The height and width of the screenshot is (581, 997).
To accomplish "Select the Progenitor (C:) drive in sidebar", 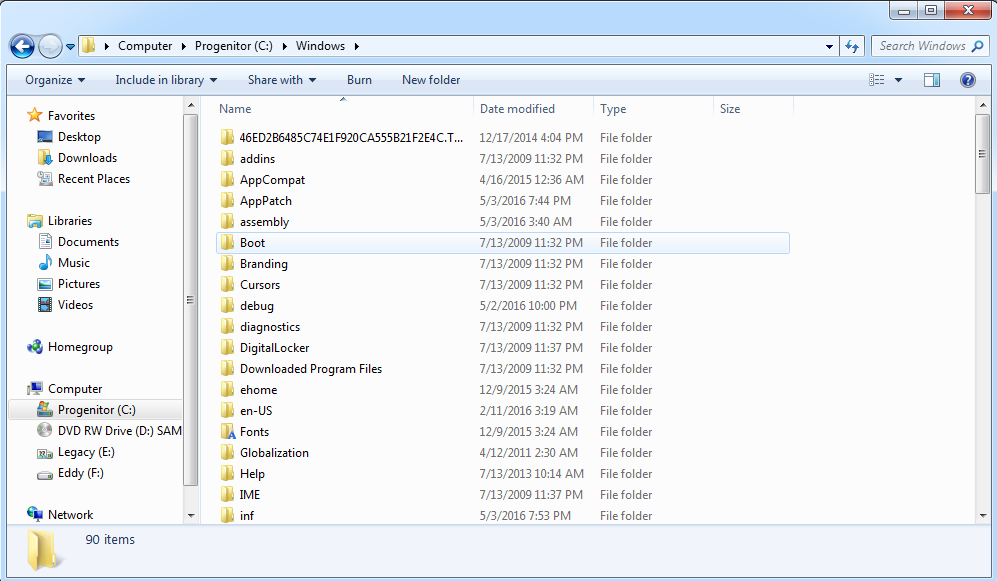I will (x=97, y=409).
